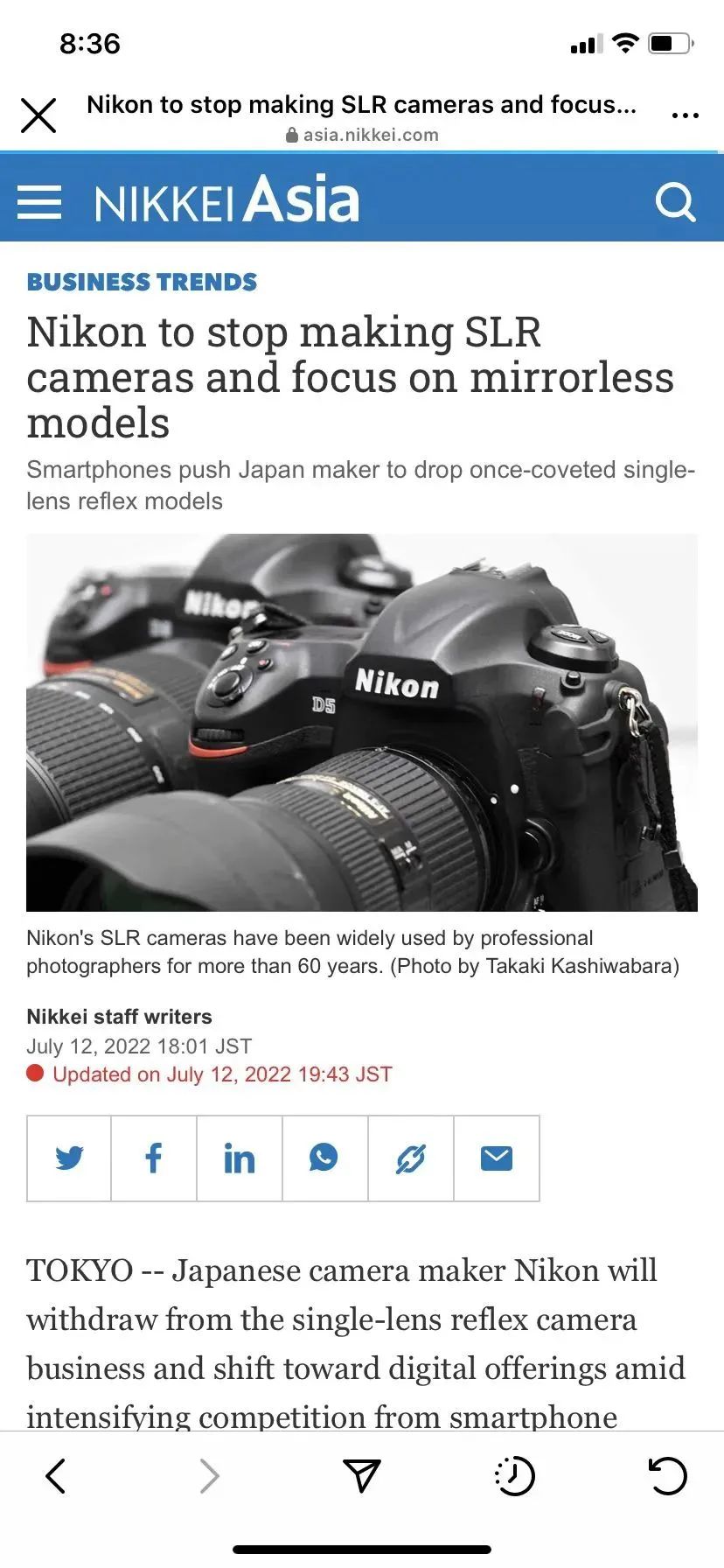Tap the Nikkei staff writers byline
The width and height of the screenshot is (724, 1568).
(x=119, y=1017)
